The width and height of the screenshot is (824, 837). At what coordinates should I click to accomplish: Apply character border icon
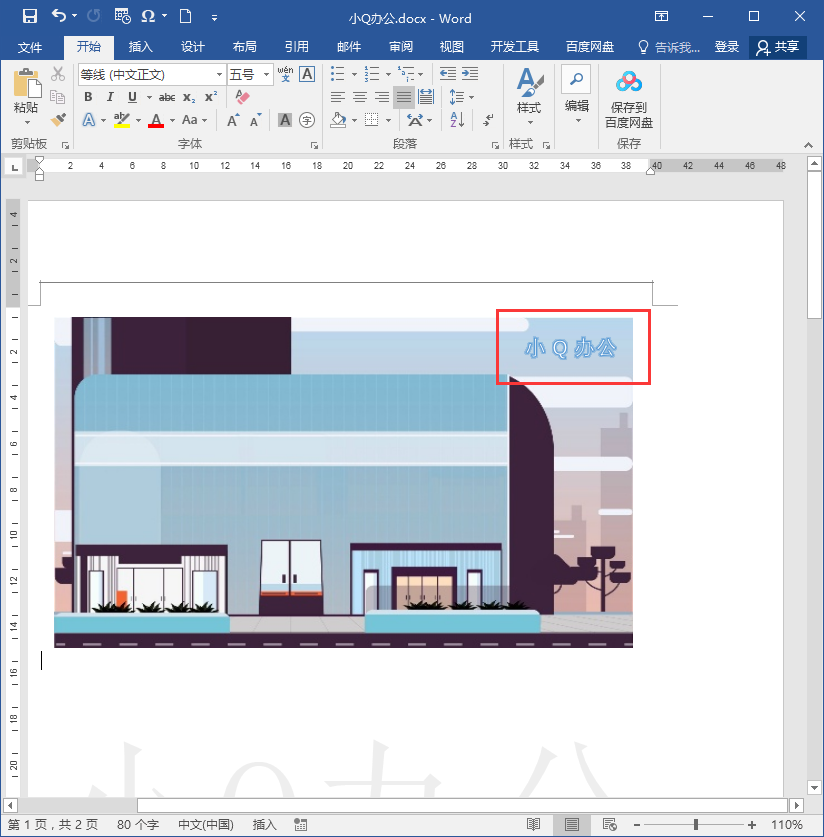click(x=307, y=74)
